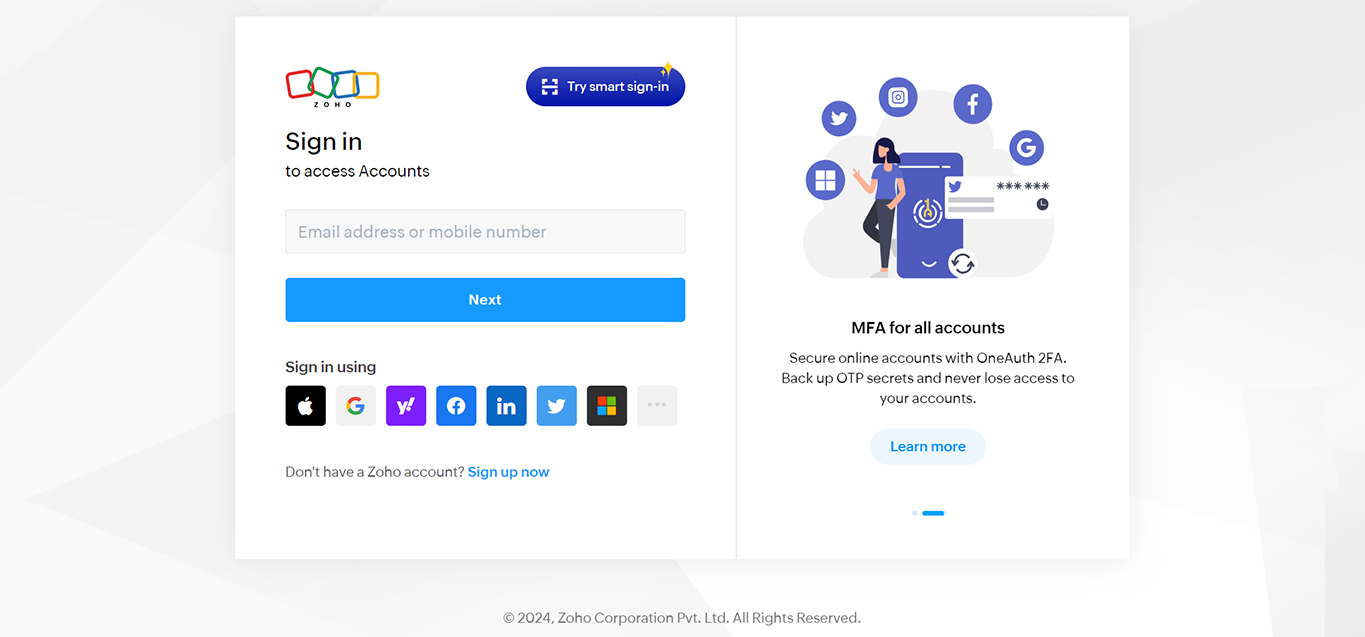Click the Instagram circle in the illustration

898,97
